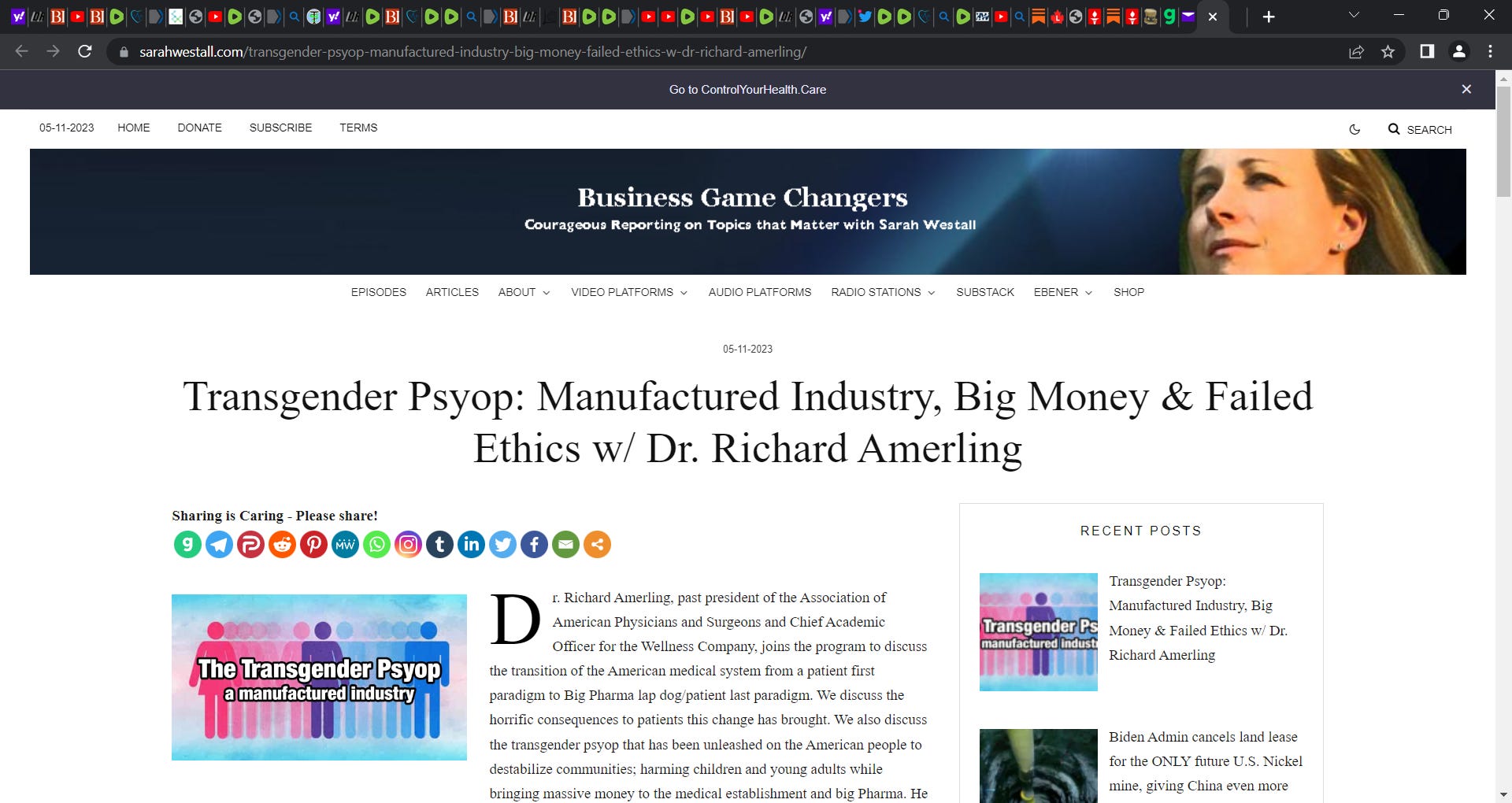Click the browser Forward arrow
The image size is (1512, 803).
click(x=53, y=51)
